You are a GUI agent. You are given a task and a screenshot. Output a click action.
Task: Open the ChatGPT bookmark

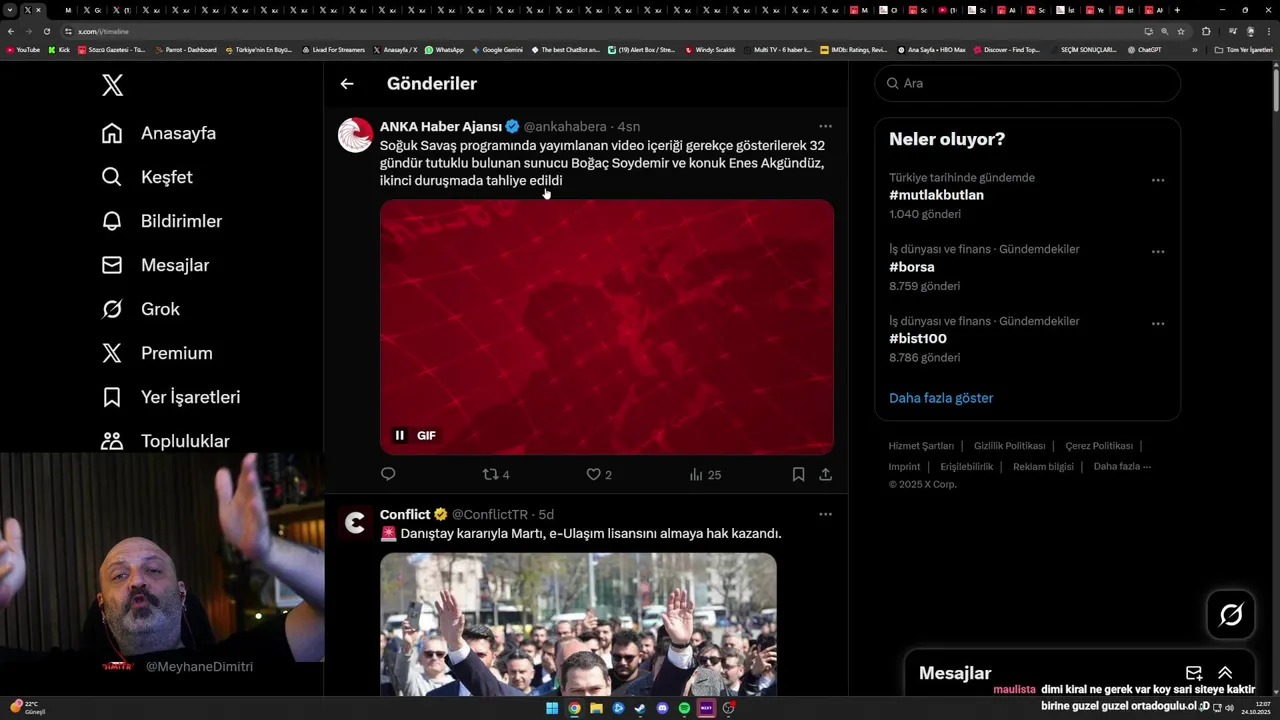click(x=1144, y=49)
